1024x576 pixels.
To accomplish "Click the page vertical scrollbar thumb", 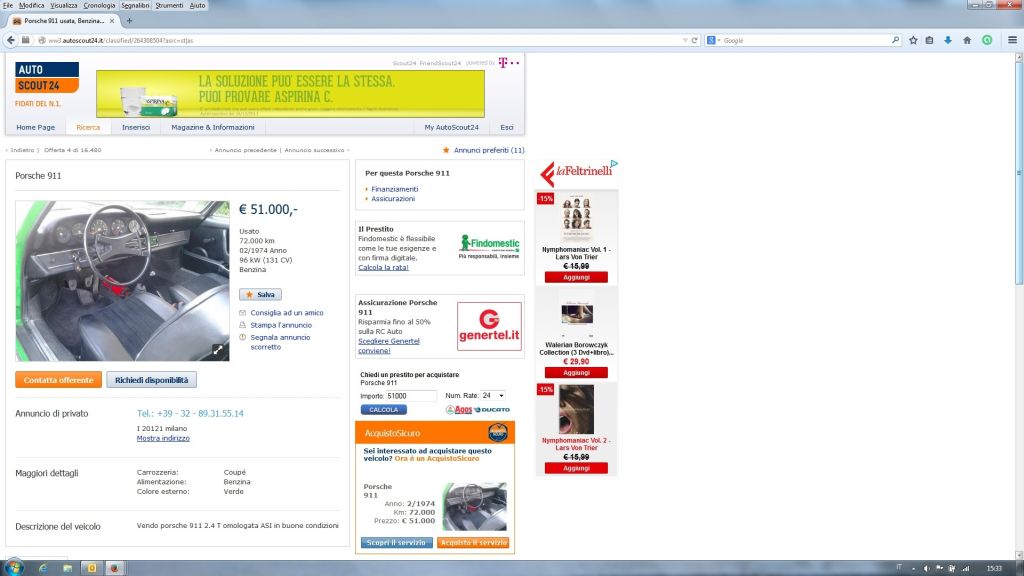I will (1019, 173).
